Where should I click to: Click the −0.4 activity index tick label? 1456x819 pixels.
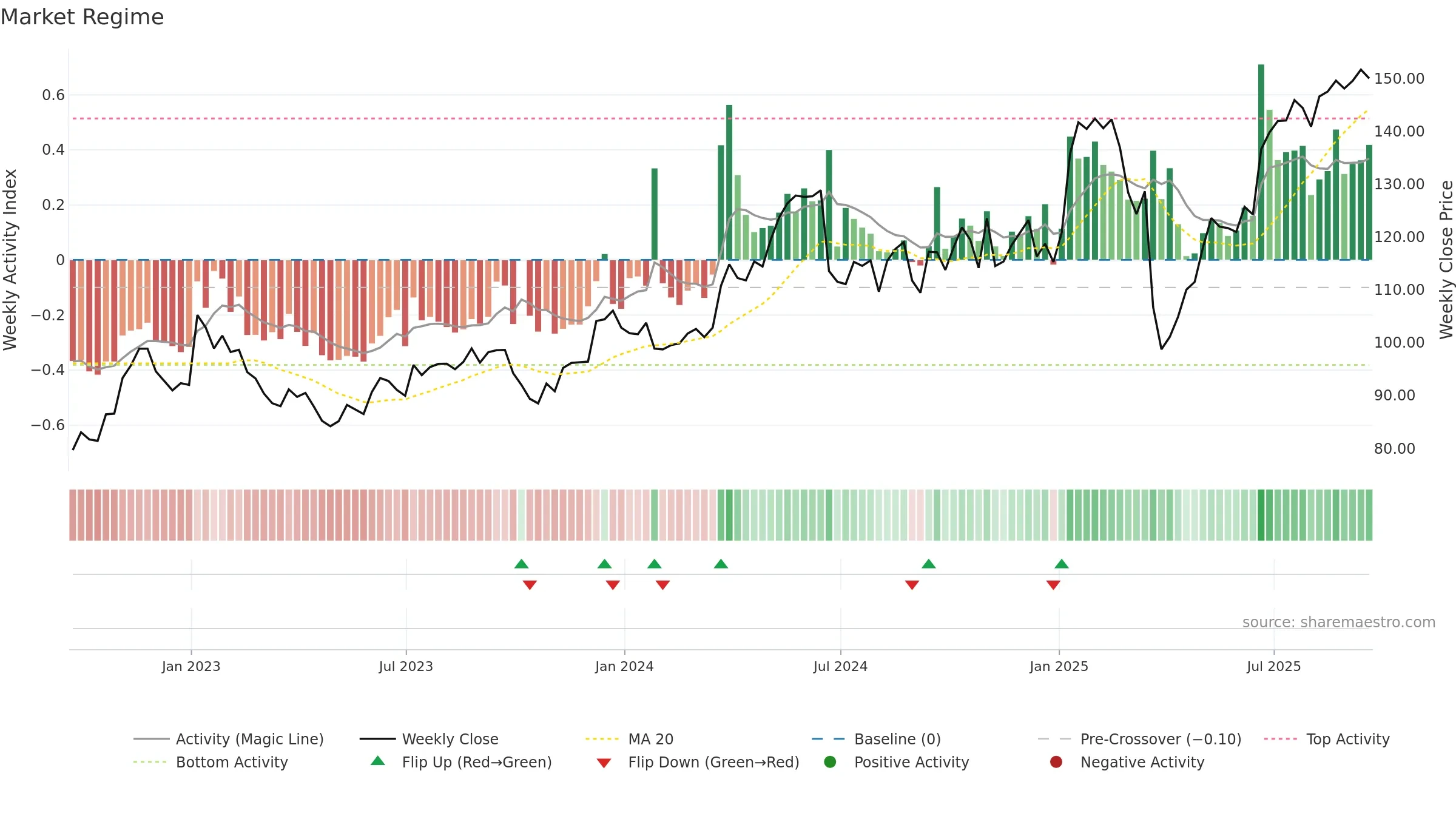(48, 370)
